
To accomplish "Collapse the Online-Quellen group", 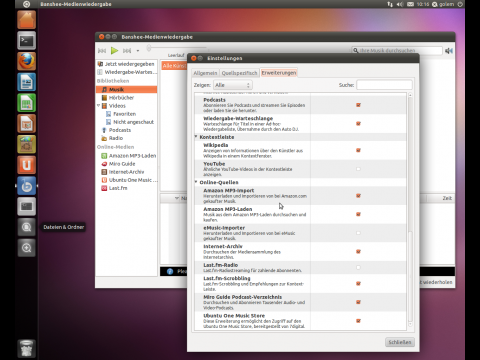I will [196, 182].
